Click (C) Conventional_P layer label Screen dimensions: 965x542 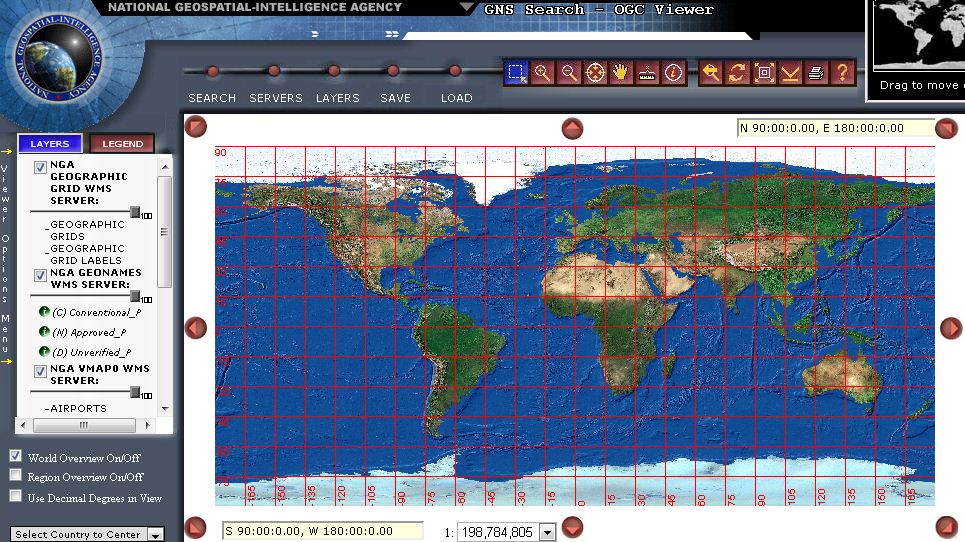[x=97, y=313]
